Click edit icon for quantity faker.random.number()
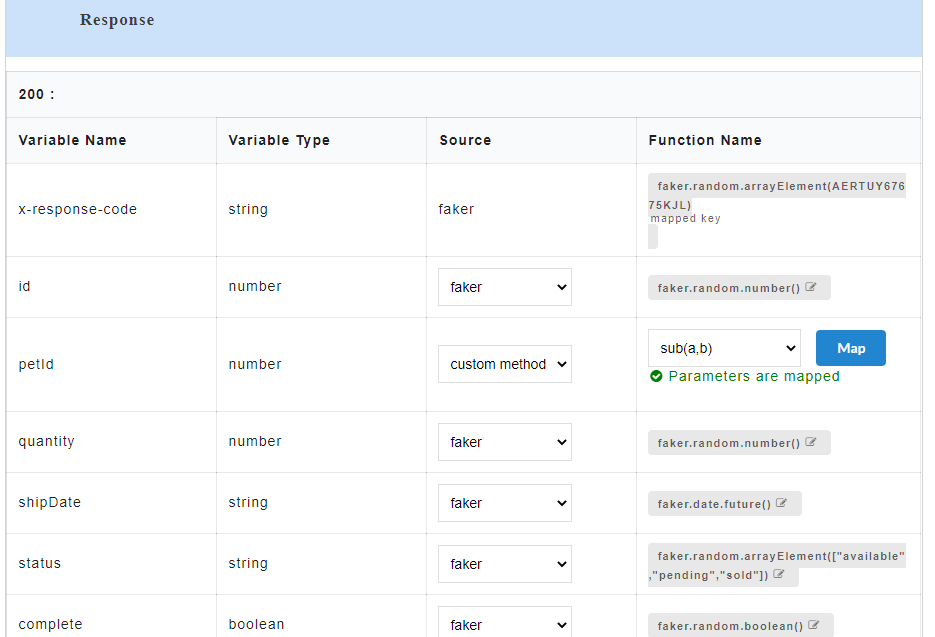 click(811, 443)
